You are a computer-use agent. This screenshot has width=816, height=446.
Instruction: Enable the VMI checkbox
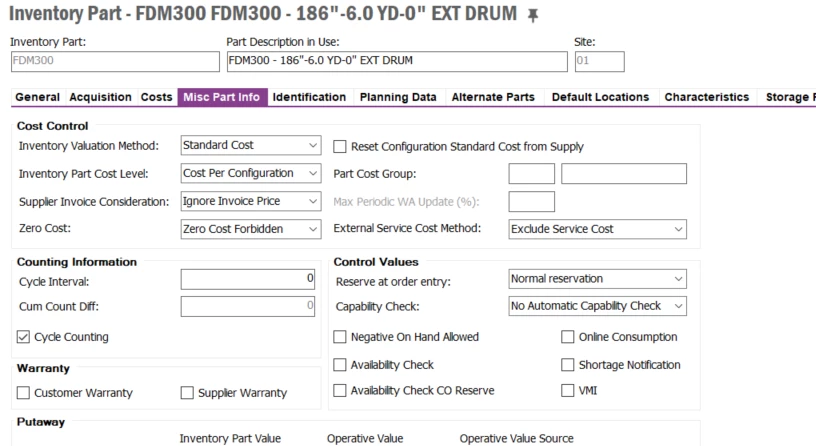coord(568,391)
